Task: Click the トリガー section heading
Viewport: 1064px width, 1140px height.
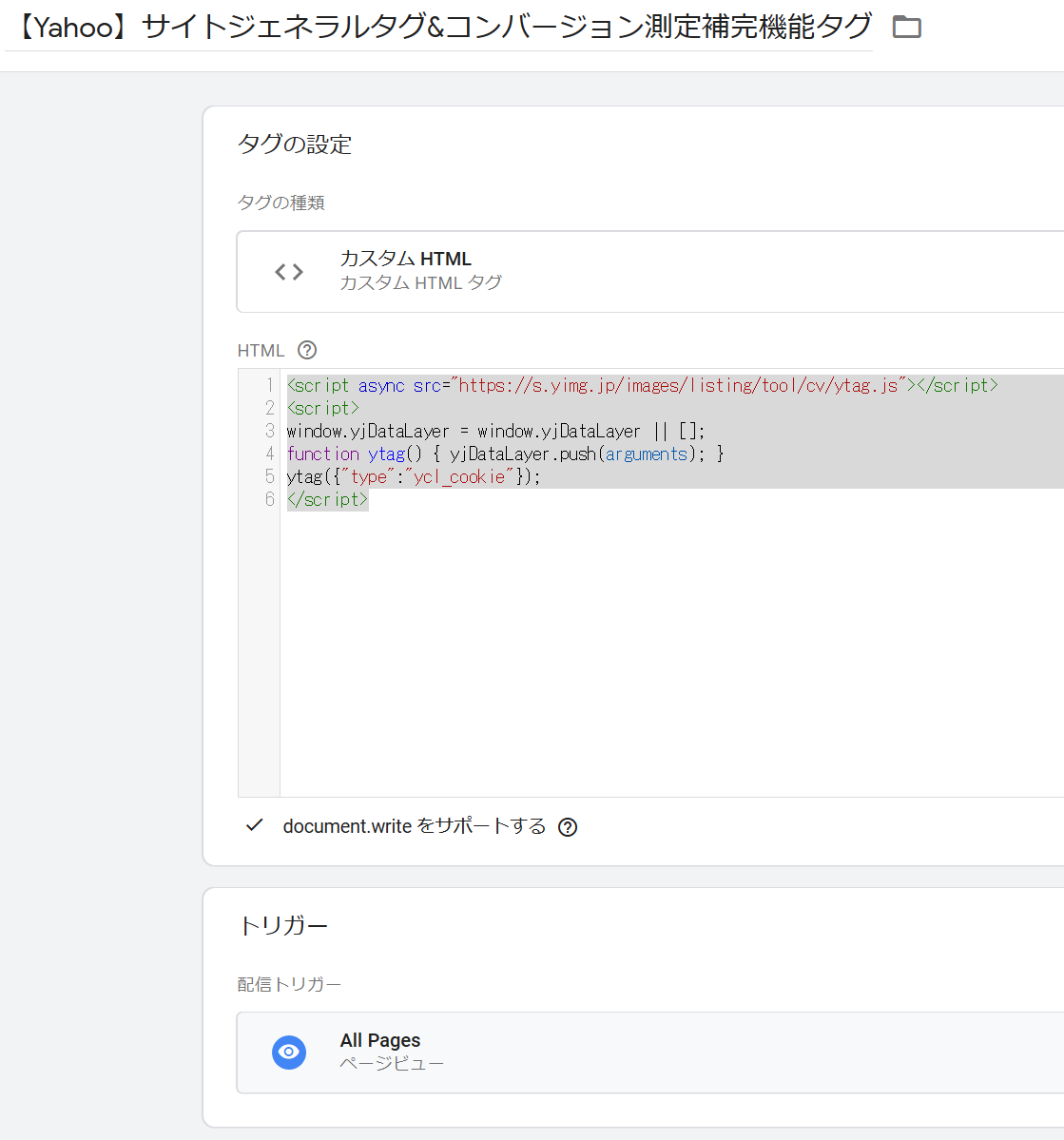Action: click(x=283, y=925)
